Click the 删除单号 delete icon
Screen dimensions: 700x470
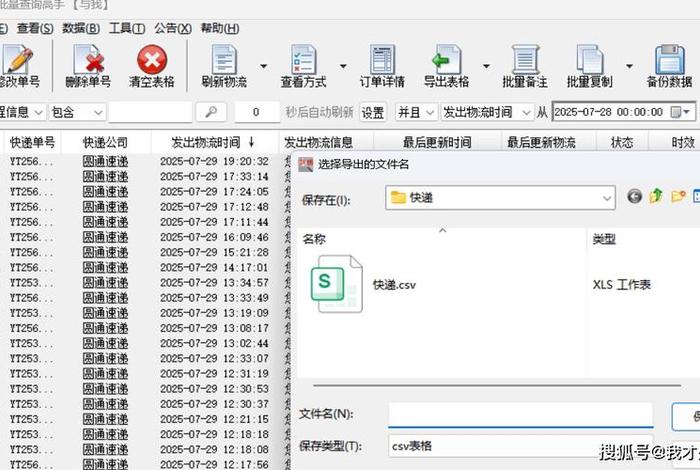click(x=88, y=59)
